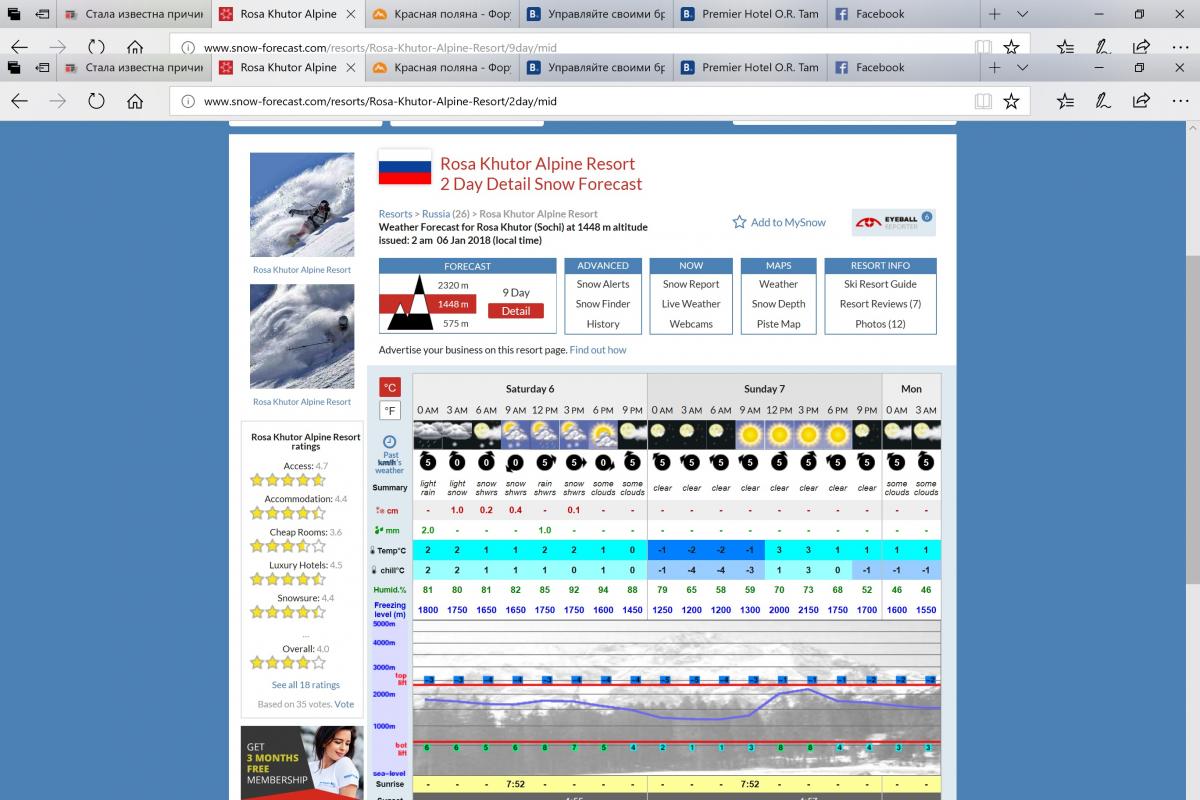The image size is (1200, 800).
Task: Click 'See all 18 ratings' link
Action: point(306,685)
